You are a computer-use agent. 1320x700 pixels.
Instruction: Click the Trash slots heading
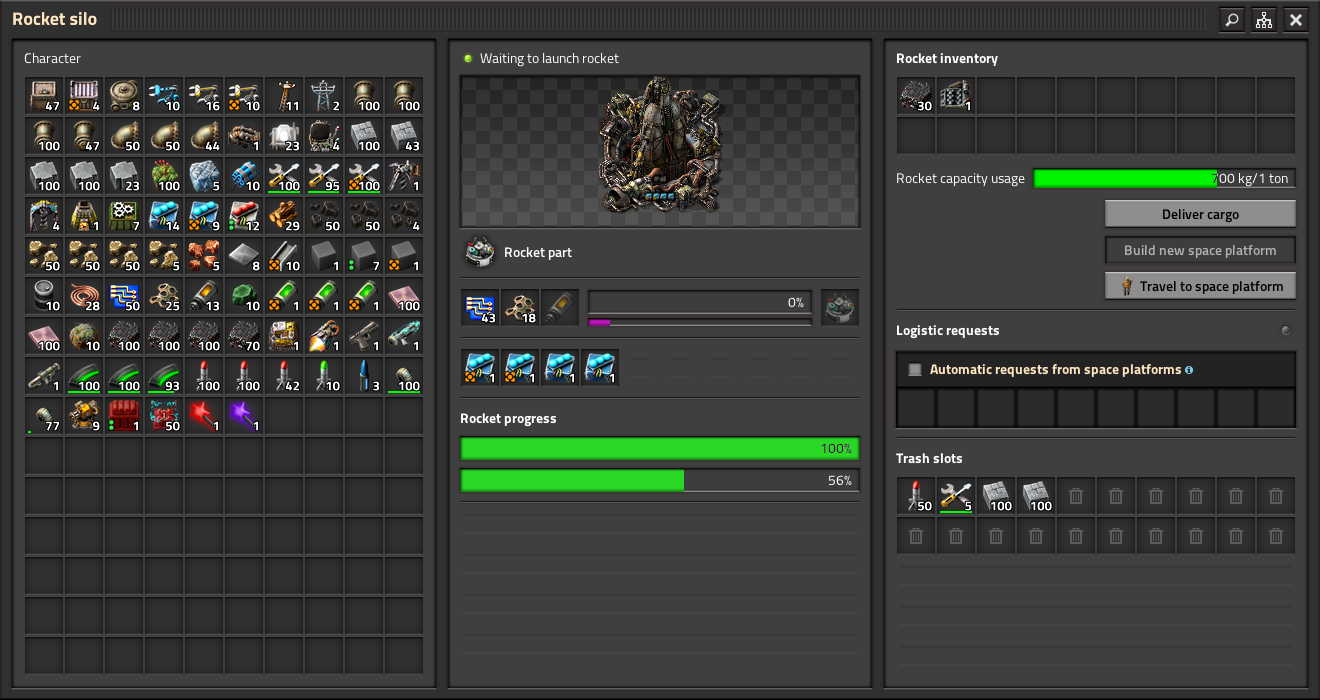pos(929,459)
